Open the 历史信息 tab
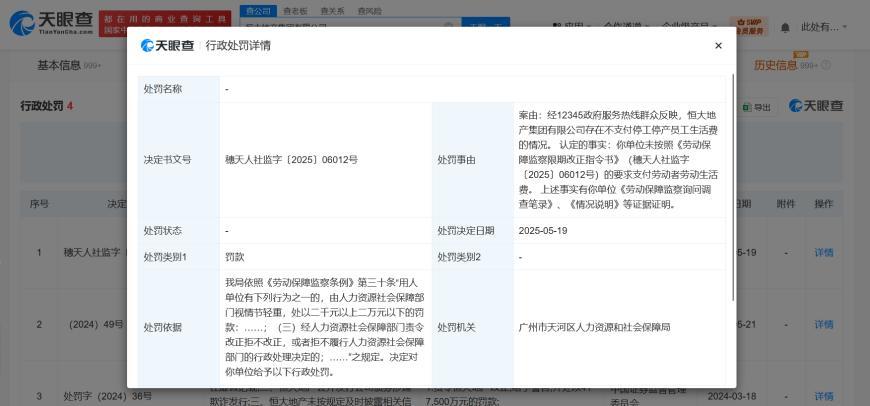The width and height of the screenshot is (870, 406). 775,65
